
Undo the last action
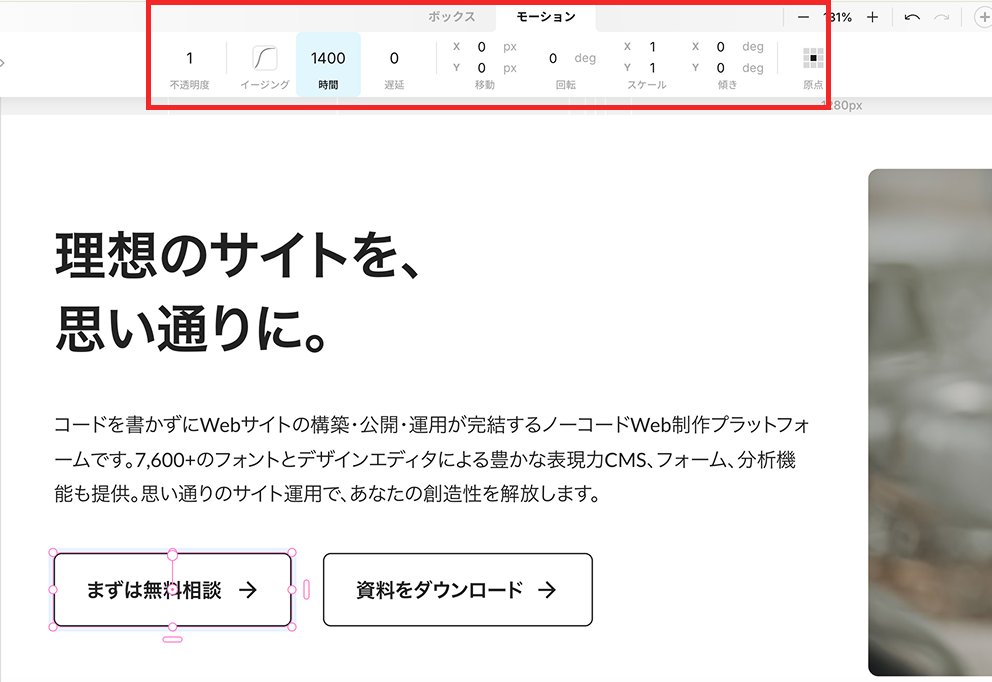click(x=912, y=17)
